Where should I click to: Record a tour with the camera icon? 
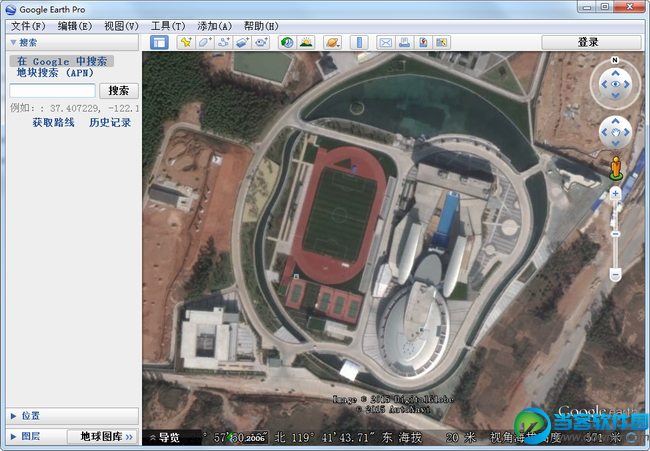click(x=261, y=42)
